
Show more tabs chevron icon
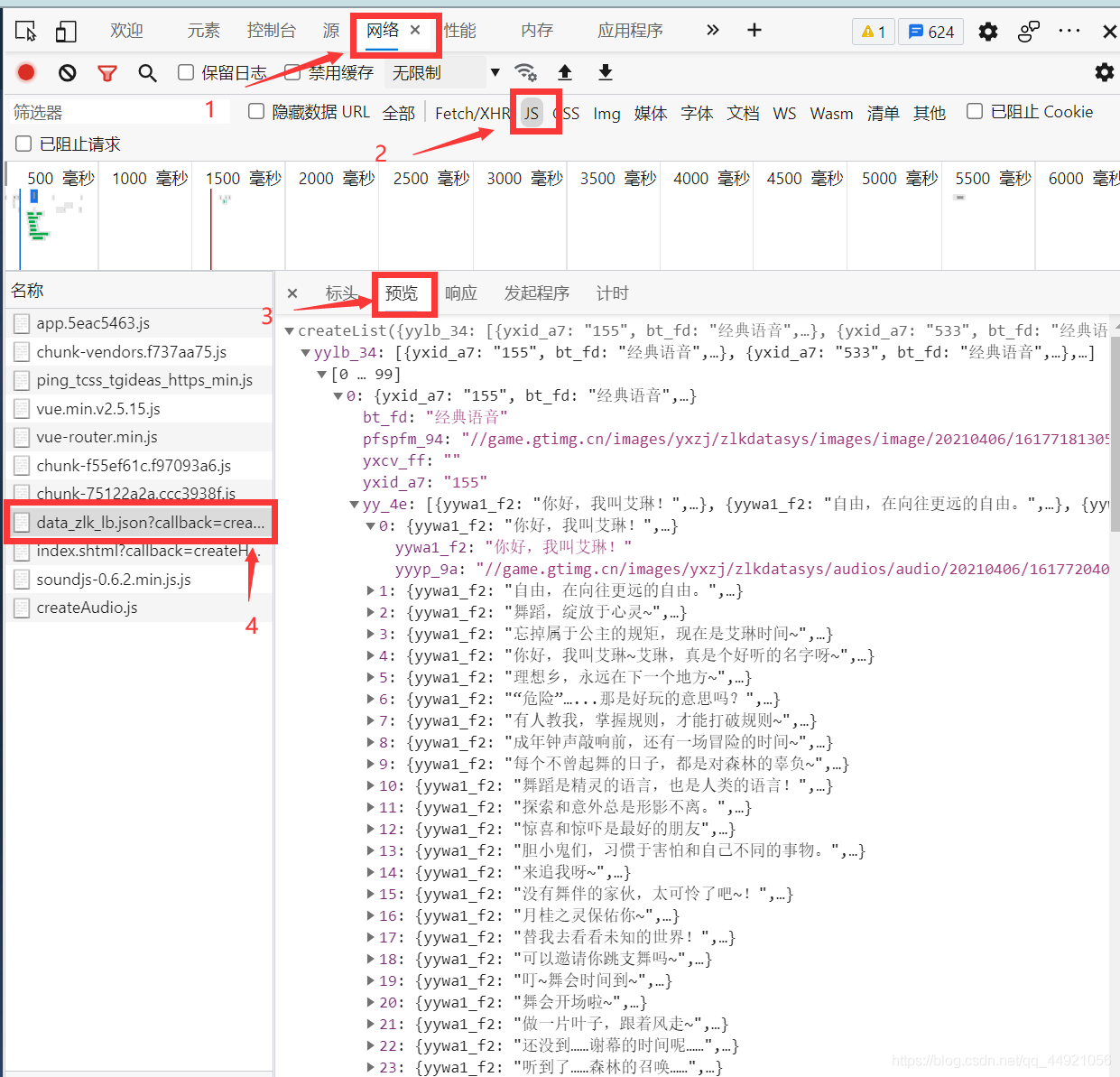[x=713, y=31]
